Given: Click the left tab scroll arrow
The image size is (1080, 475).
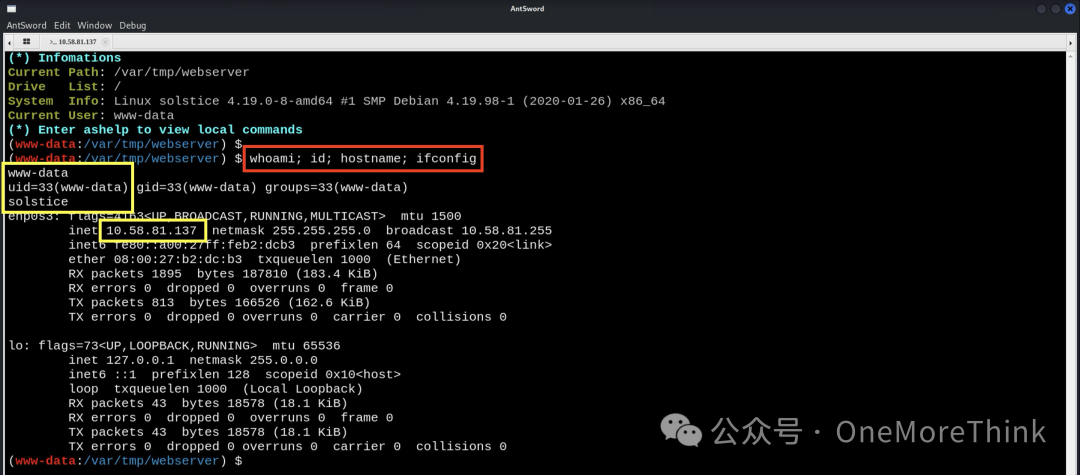Looking at the screenshot, I should tap(9, 42).
